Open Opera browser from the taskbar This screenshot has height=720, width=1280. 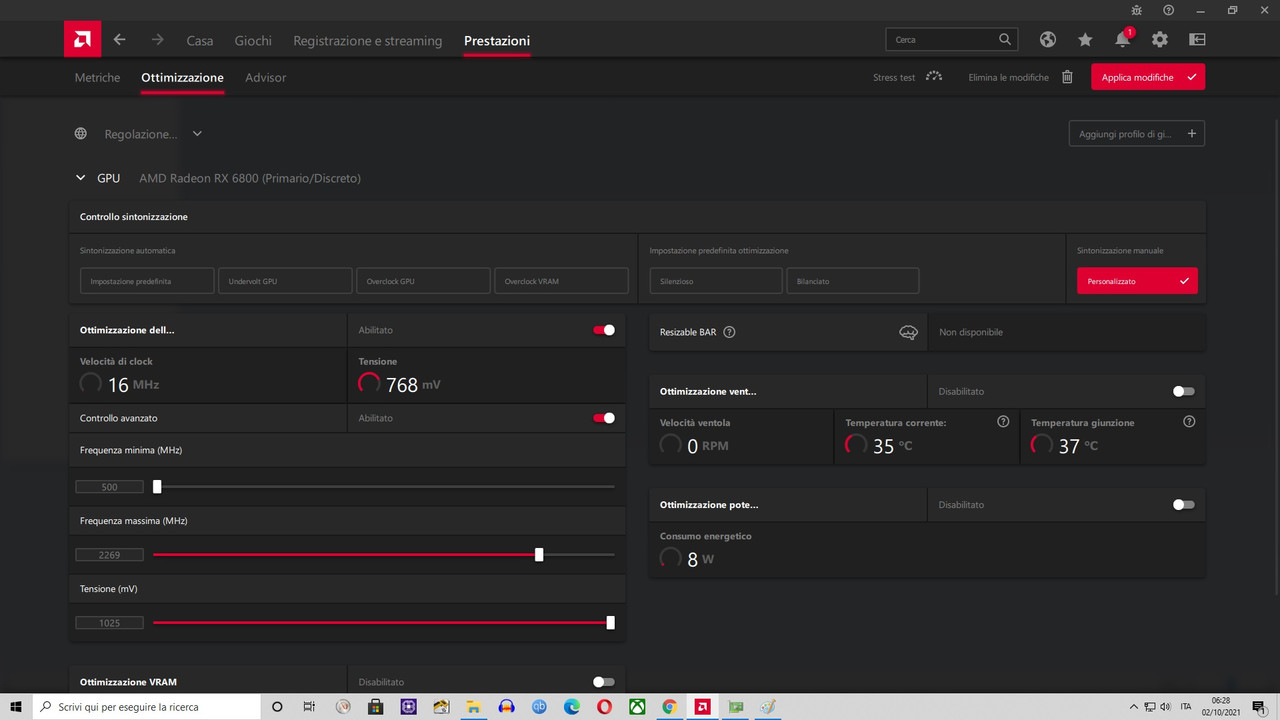point(604,707)
